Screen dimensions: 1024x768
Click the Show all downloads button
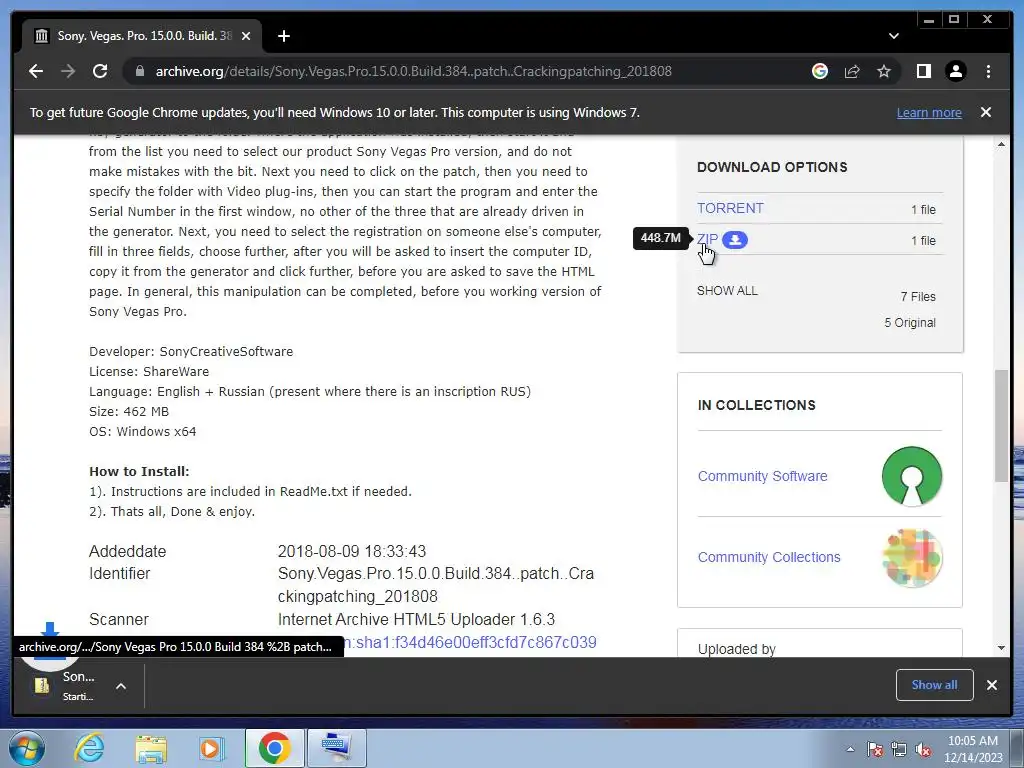[935, 684]
